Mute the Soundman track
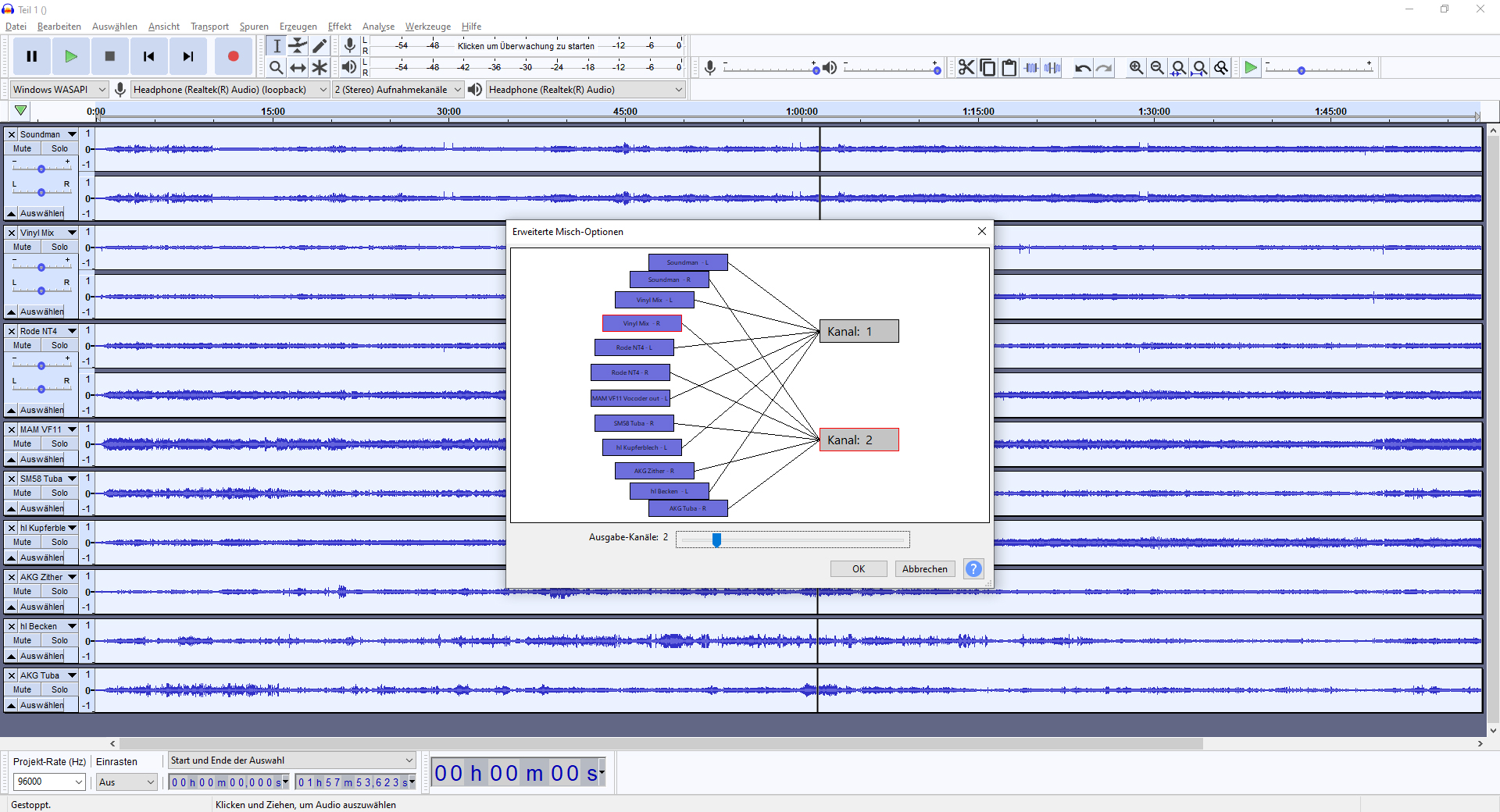Screen dimensions: 1500x812 (x=23, y=148)
